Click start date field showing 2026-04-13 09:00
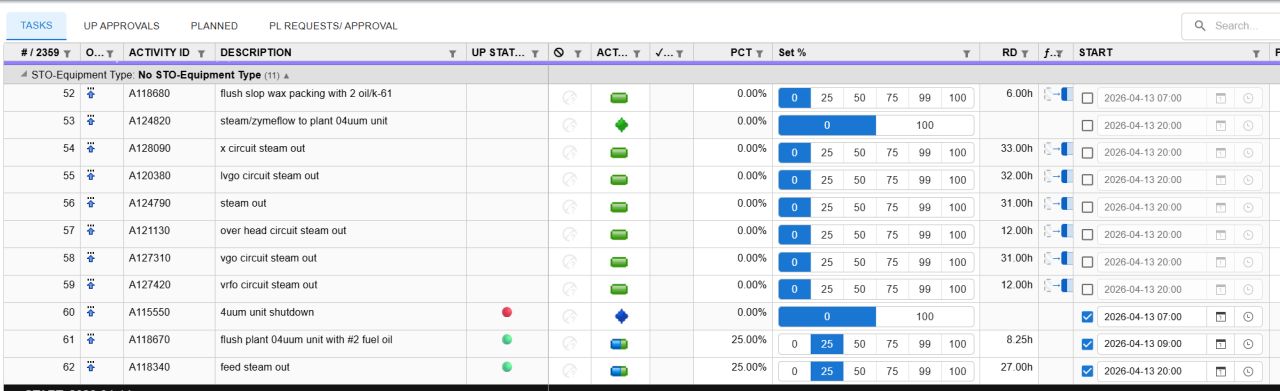Viewport: 1280px width, 391px height. tap(1152, 344)
